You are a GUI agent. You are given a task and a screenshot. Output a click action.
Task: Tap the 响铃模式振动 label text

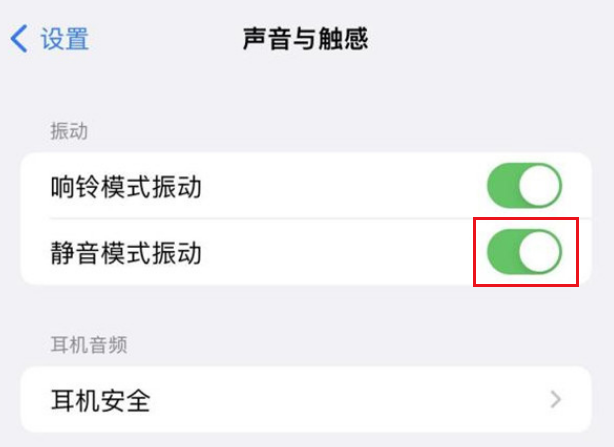point(126,187)
